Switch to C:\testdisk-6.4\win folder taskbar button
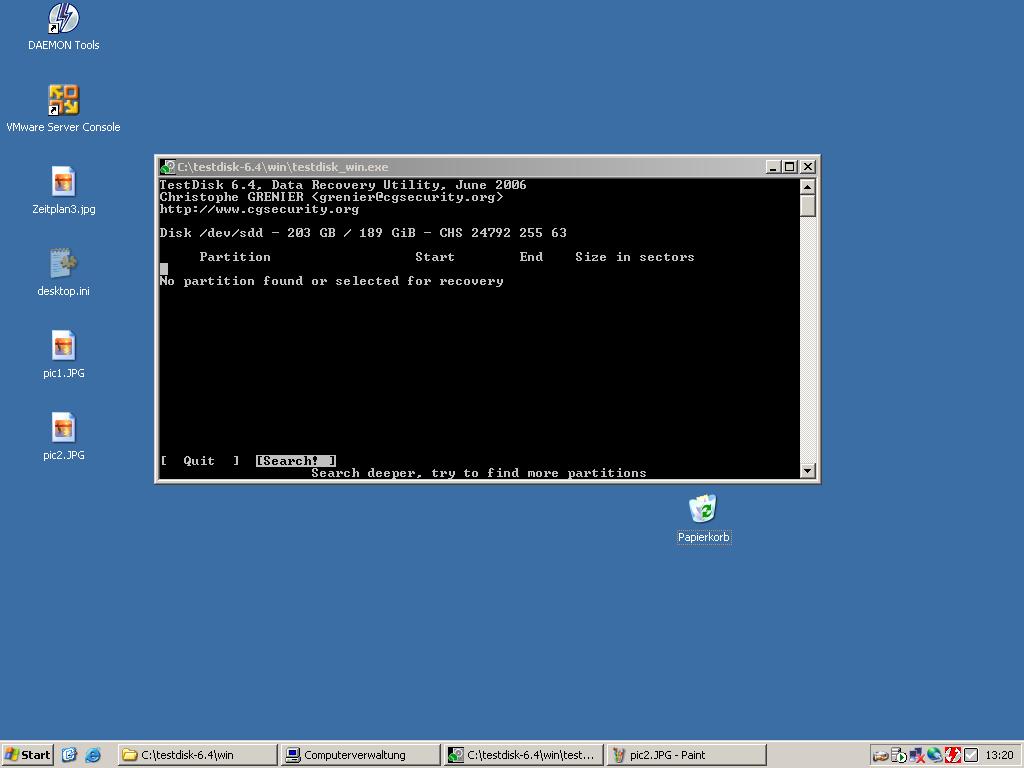Screen dimensions: 1024x768 tap(198, 755)
